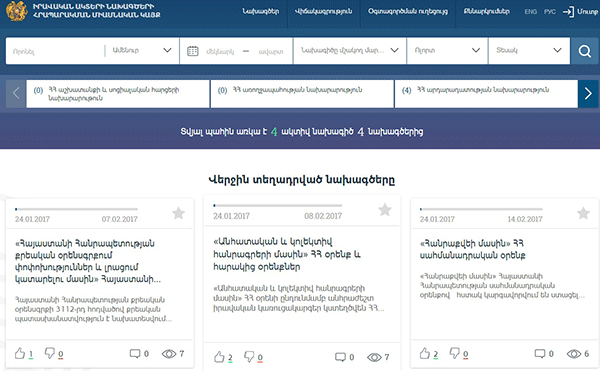Click views eye icon on draft ending 07.02.2017
The image size is (600, 371).
(169, 354)
